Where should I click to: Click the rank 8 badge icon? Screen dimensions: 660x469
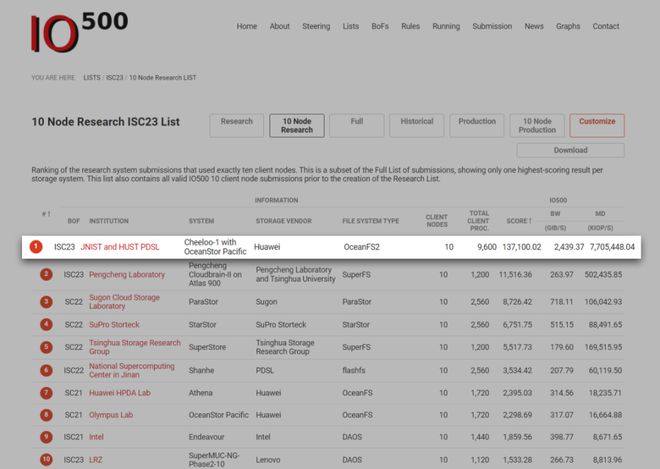point(46,415)
